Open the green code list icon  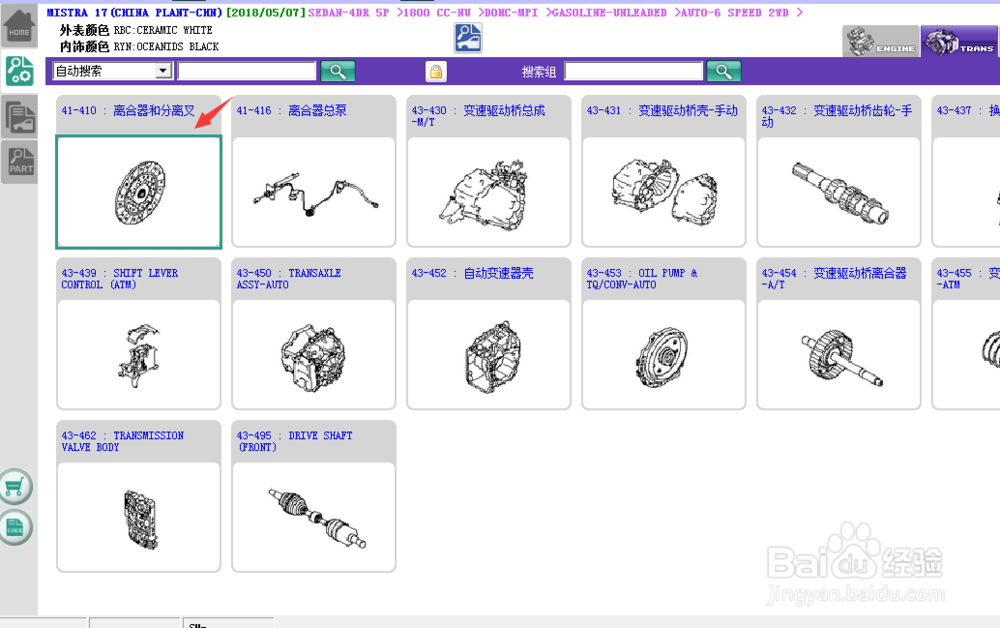click(x=15, y=528)
